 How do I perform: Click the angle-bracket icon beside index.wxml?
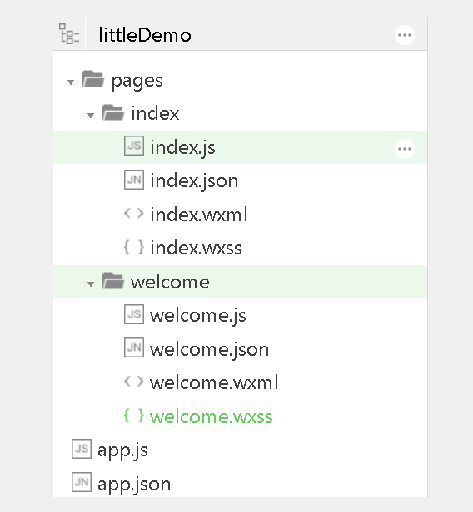coord(134,213)
